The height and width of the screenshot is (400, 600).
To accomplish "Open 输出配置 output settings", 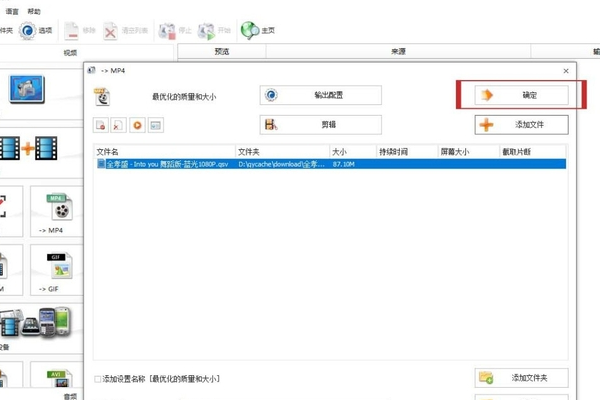I will tap(321, 95).
